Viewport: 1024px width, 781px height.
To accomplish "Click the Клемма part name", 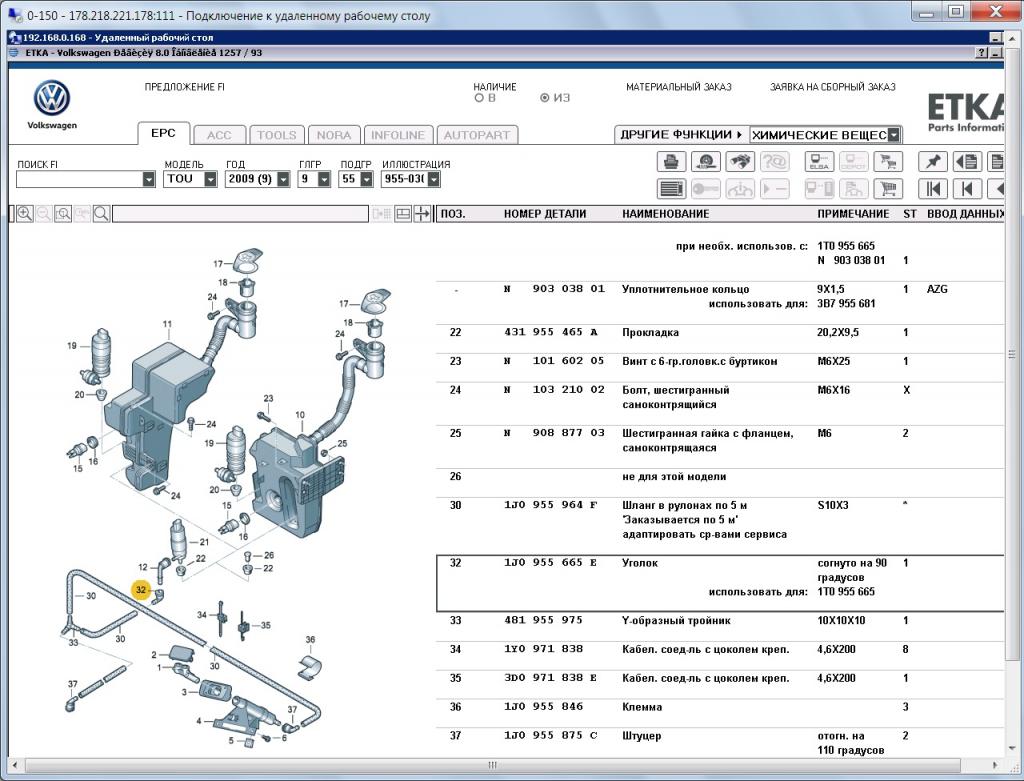I will click(x=642, y=707).
